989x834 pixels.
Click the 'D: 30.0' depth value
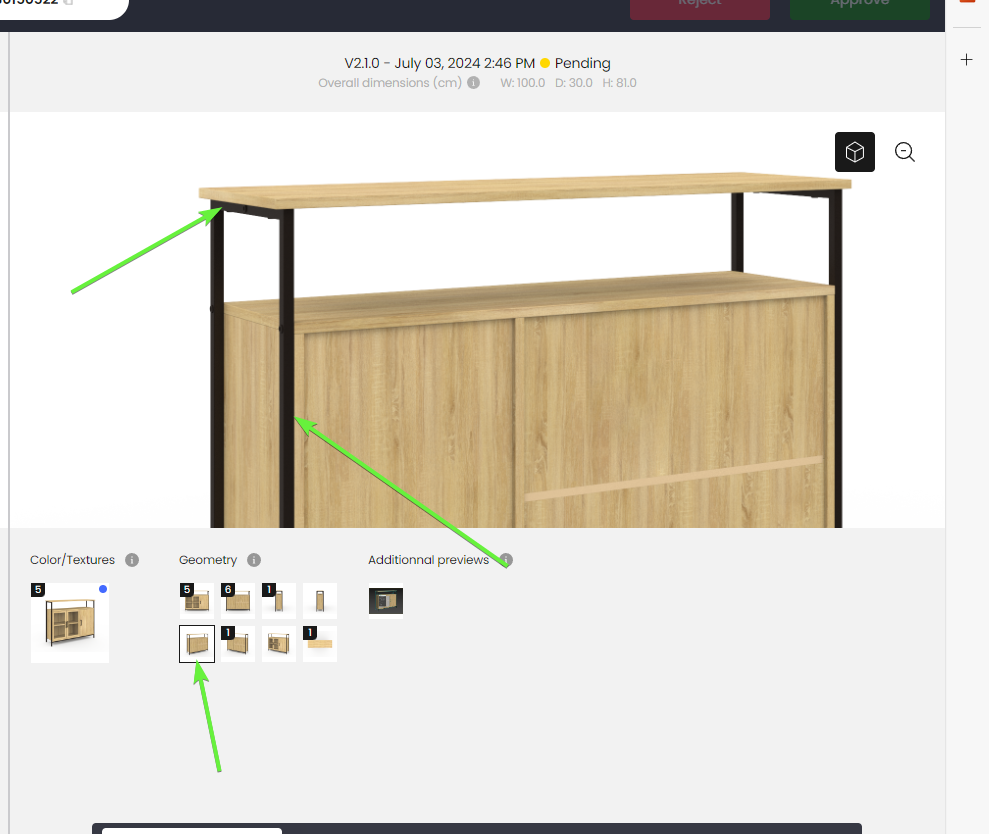[574, 83]
